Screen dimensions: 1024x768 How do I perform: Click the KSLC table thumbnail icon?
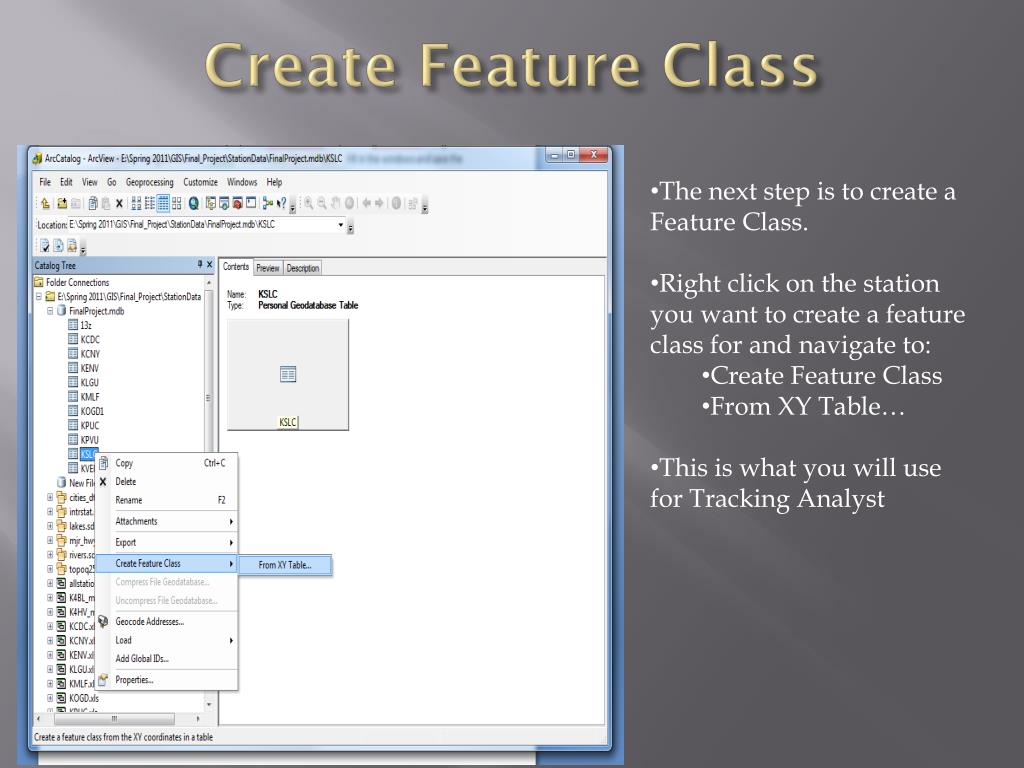pos(288,374)
